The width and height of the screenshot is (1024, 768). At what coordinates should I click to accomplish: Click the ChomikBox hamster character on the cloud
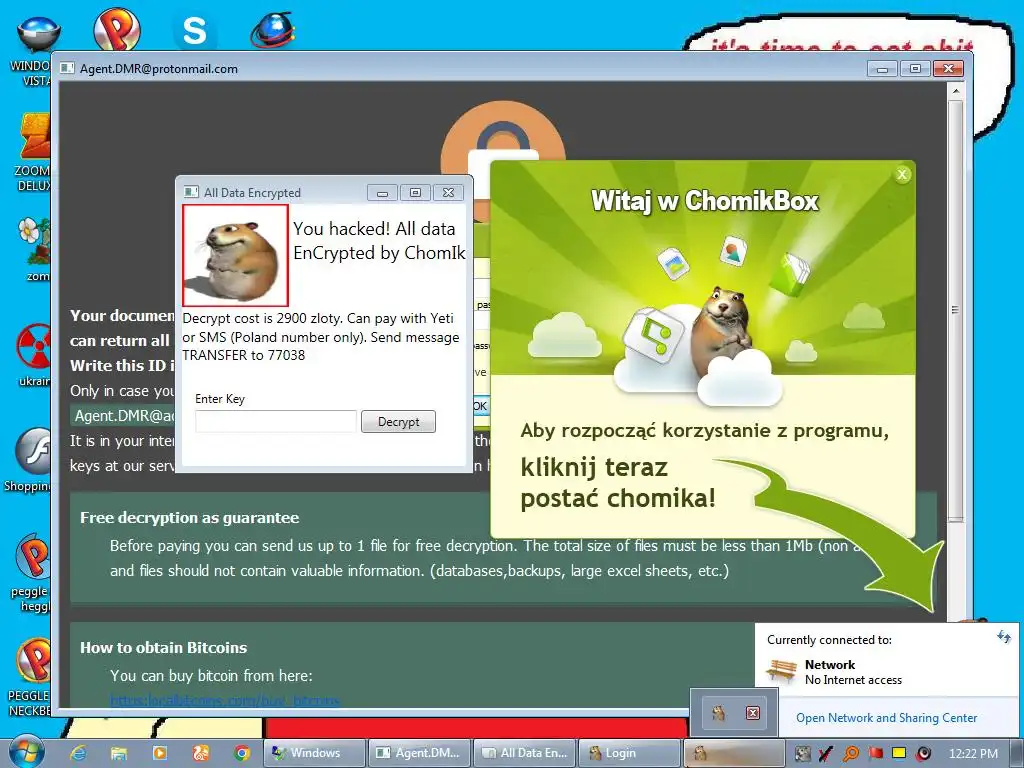pyautogui.click(x=725, y=327)
